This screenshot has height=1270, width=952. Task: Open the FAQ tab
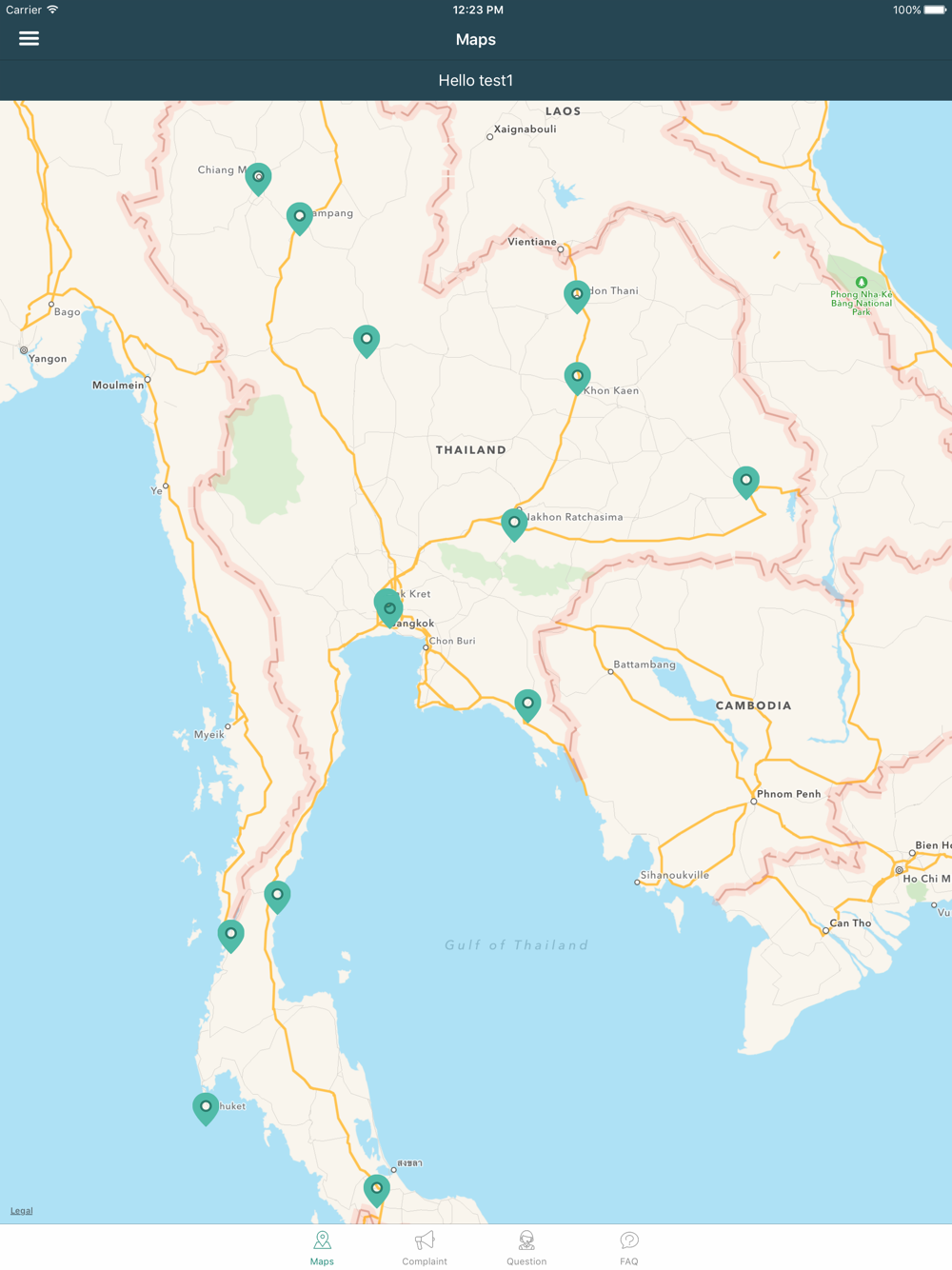(x=629, y=1247)
